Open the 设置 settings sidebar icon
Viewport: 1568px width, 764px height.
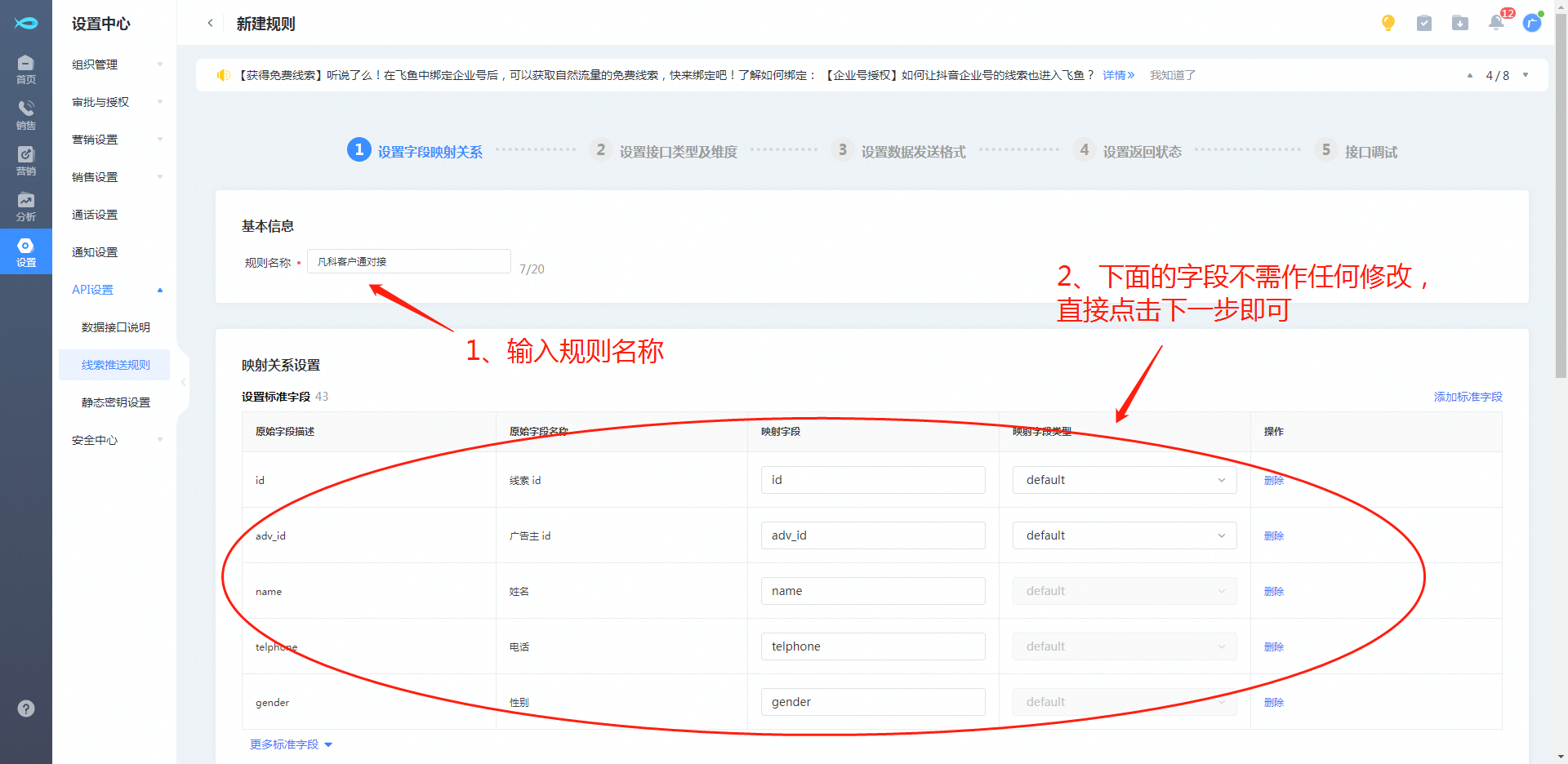coord(25,252)
